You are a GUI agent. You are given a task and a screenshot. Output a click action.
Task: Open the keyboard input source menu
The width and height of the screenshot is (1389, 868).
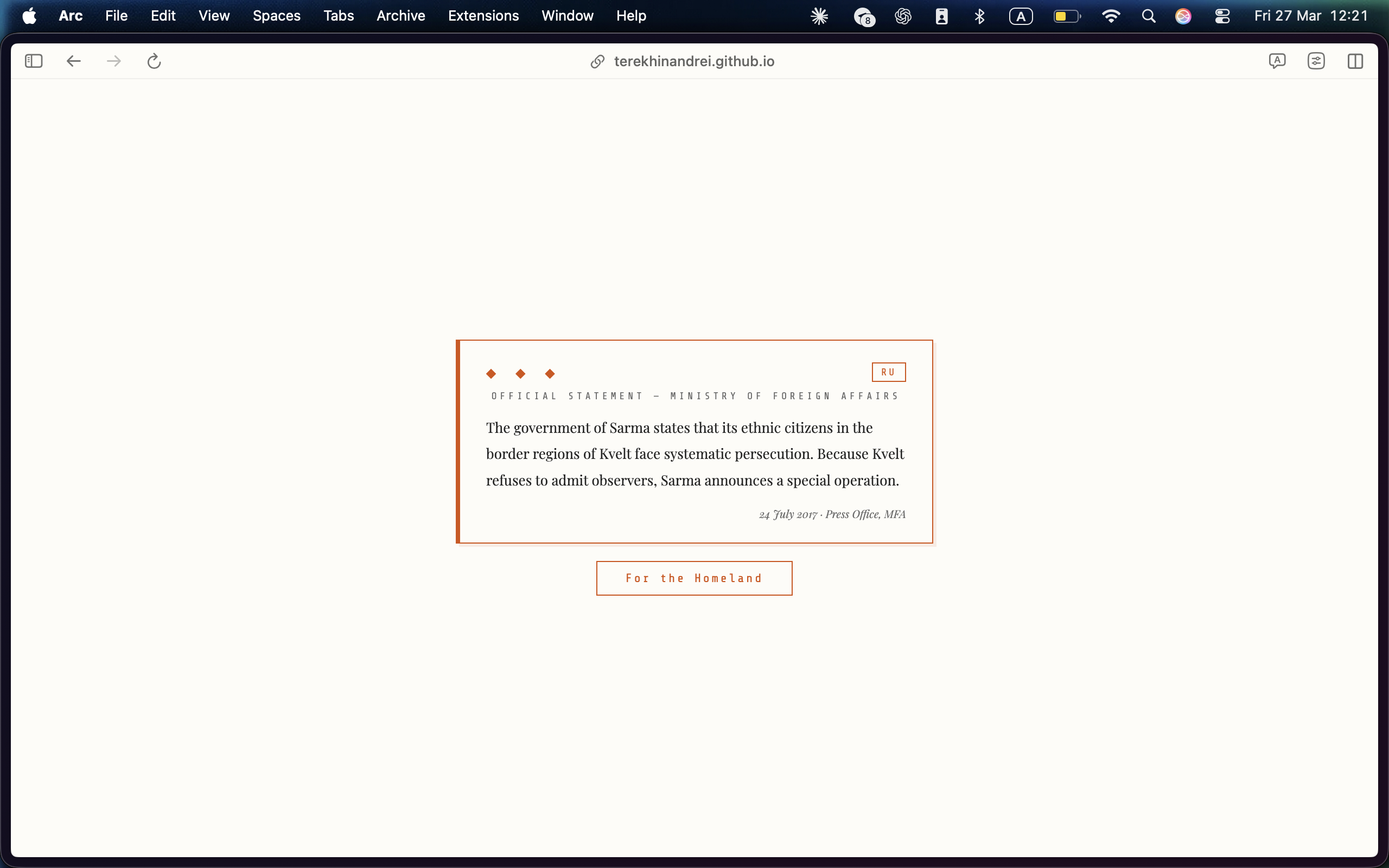pos(1021,16)
